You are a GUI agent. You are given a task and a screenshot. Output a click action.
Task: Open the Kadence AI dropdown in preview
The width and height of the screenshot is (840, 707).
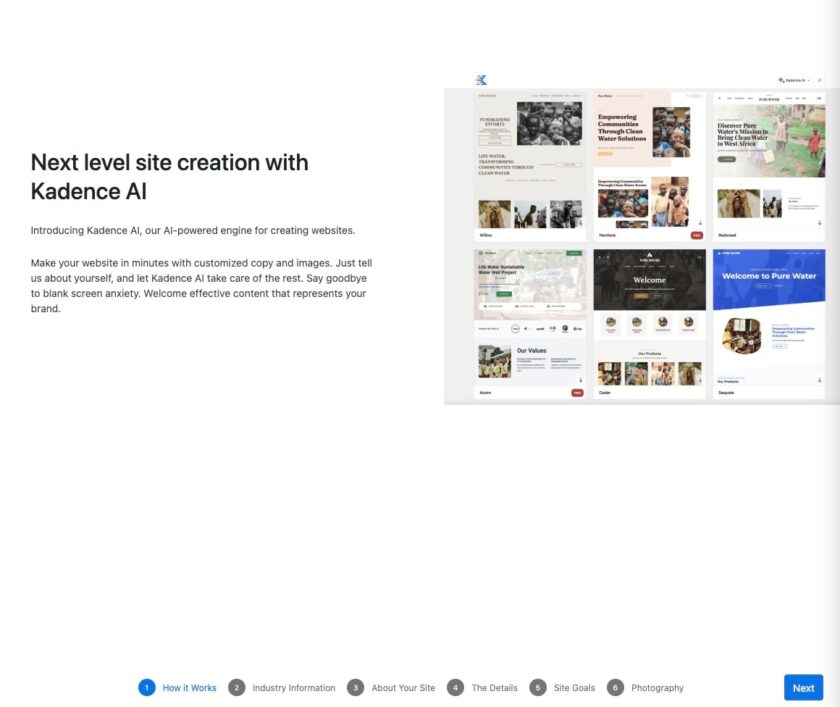tap(796, 80)
